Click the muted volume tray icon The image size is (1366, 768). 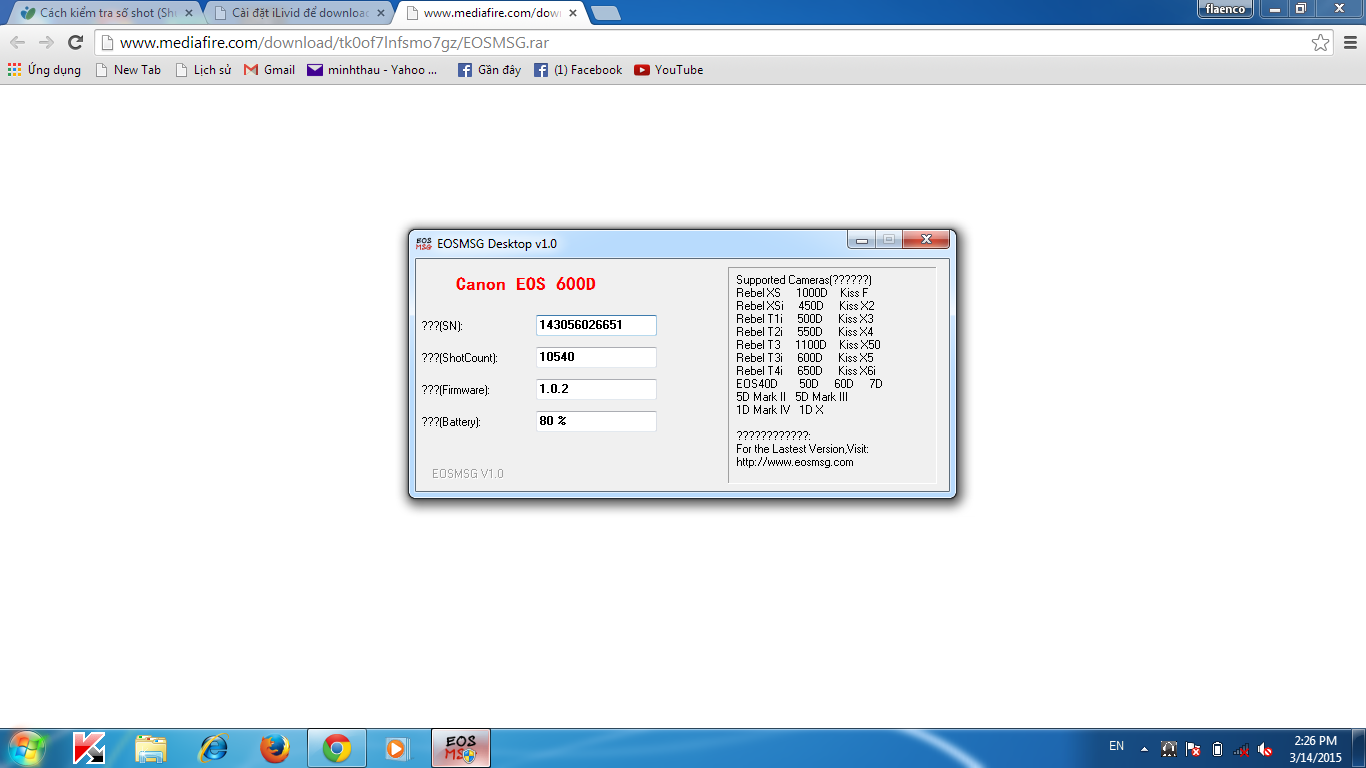coord(1265,748)
